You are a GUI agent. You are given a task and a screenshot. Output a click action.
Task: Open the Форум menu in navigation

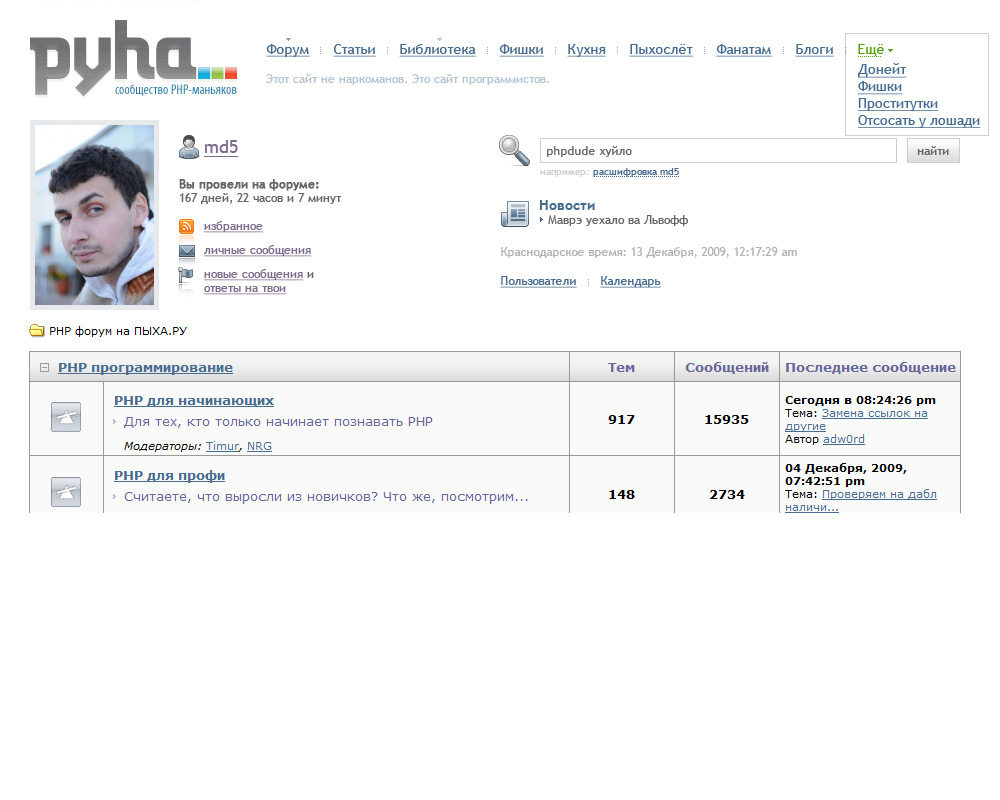(x=287, y=50)
